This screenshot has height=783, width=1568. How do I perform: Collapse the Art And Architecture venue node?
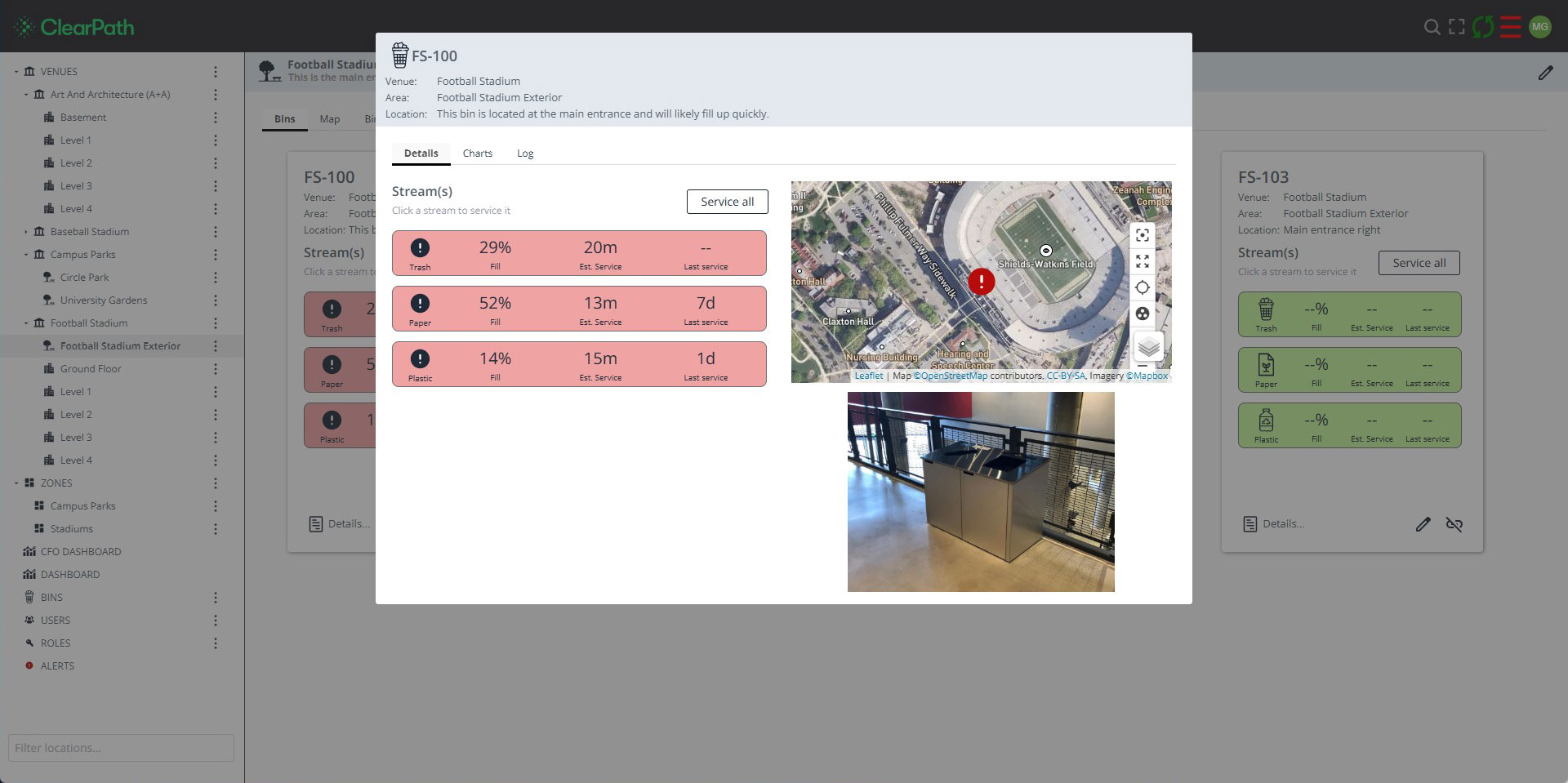click(26, 95)
